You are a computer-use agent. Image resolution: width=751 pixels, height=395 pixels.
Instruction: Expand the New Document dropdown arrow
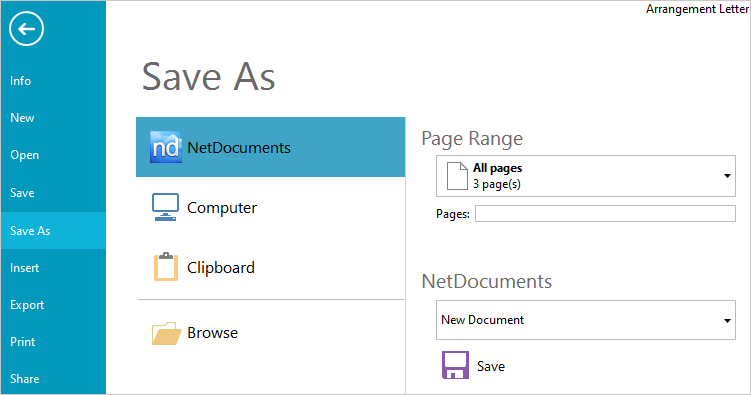pos(727,320)
